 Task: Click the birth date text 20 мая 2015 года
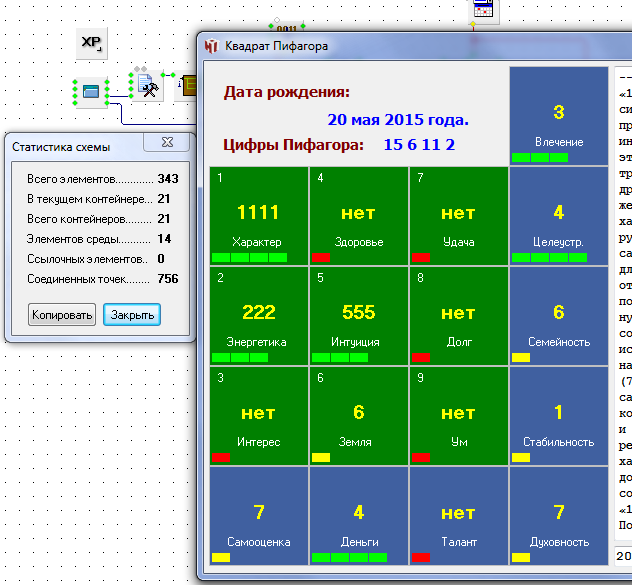(x=398, y=120)
